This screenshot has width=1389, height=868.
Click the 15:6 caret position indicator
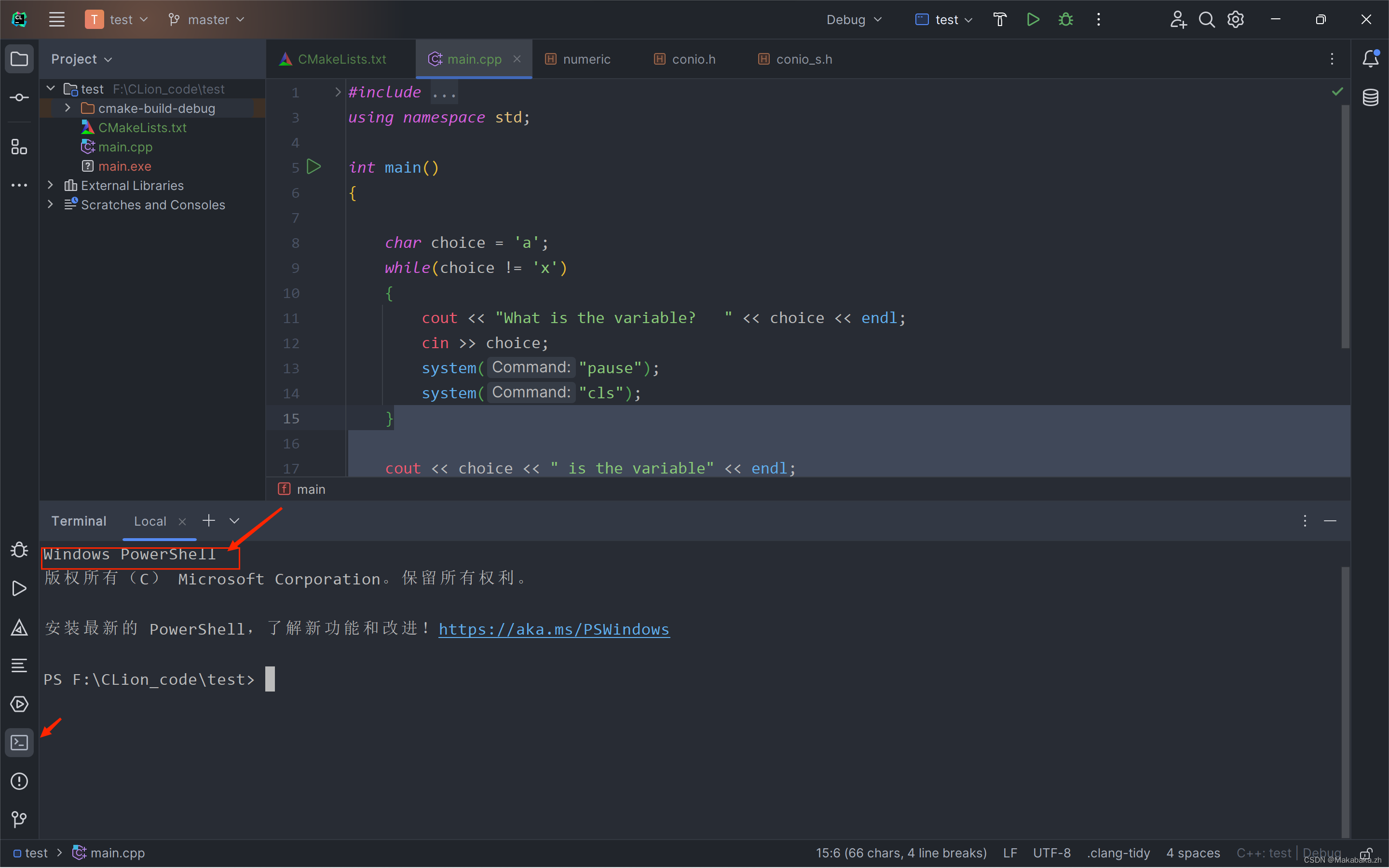pos(901,853)
